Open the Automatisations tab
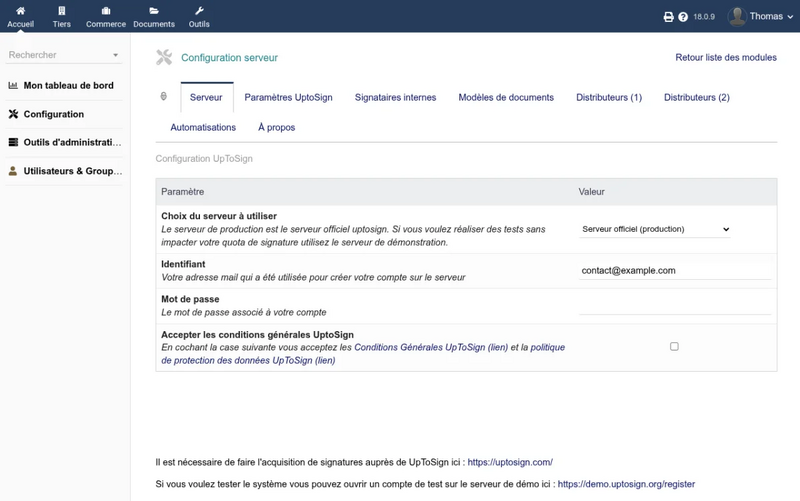 pos(203,127)
